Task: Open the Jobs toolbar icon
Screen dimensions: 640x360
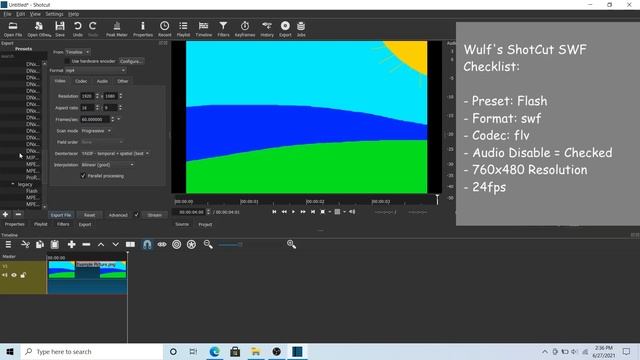Action: [x=301, y=29]
